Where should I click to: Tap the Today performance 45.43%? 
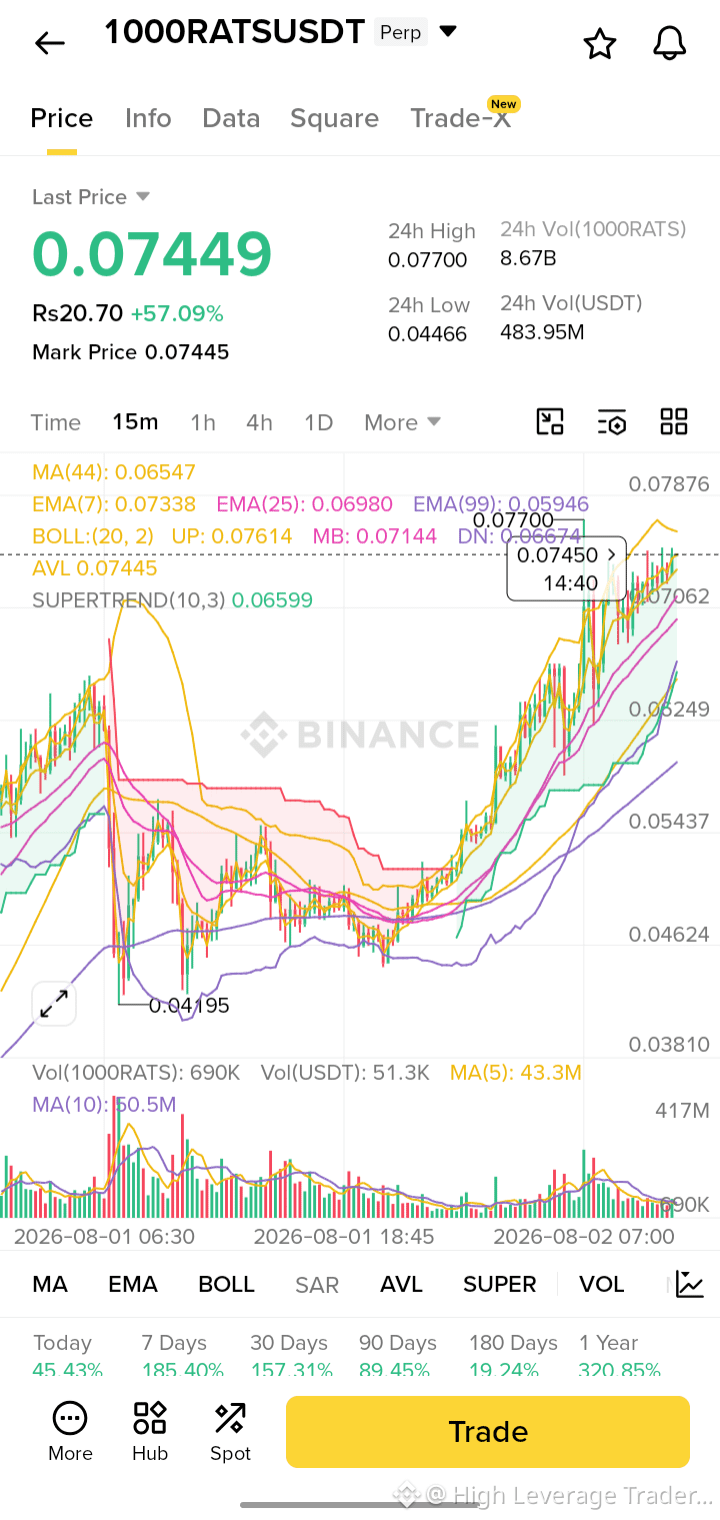coord(67,1371)
